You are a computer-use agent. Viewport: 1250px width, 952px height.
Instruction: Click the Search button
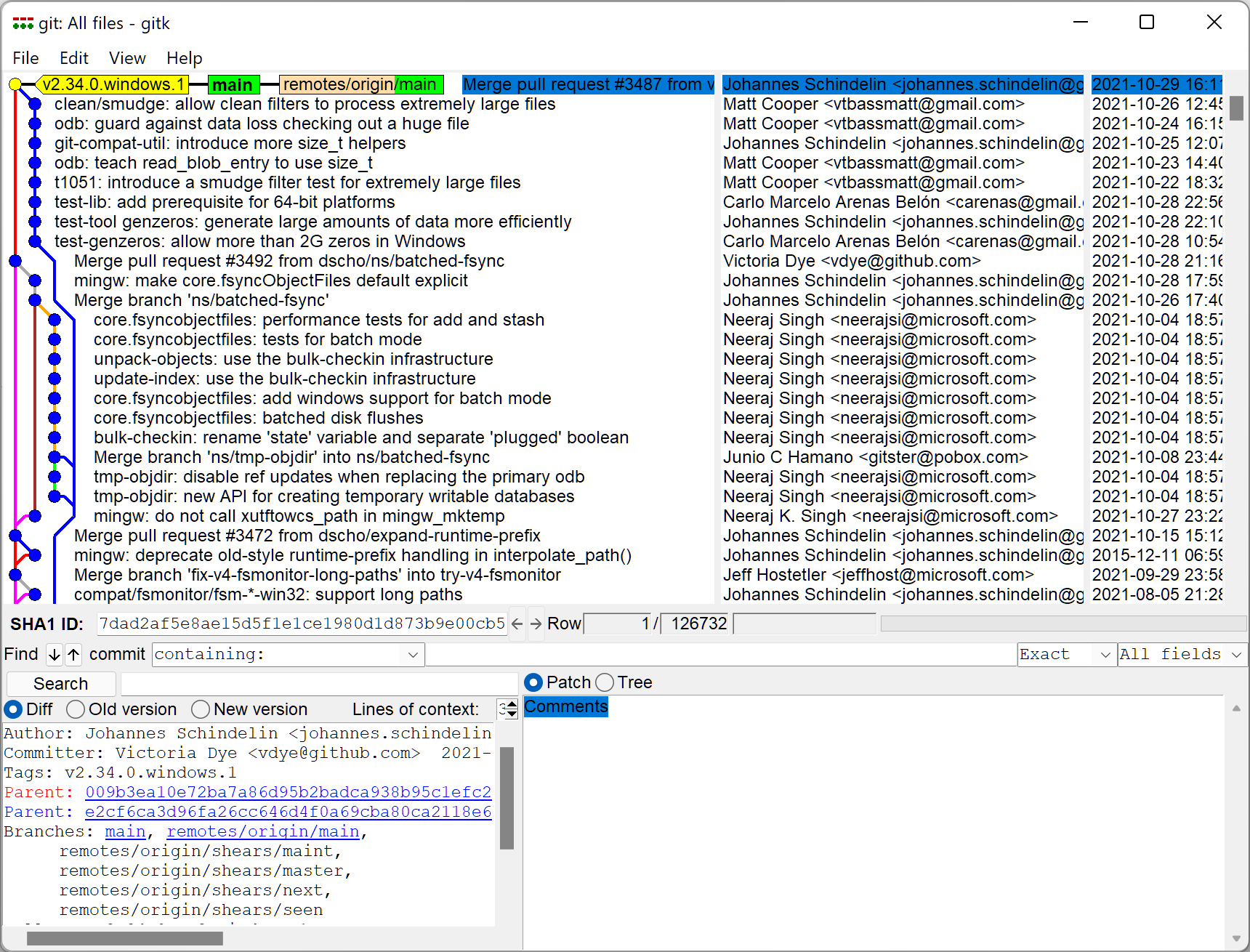coord(60,683)
